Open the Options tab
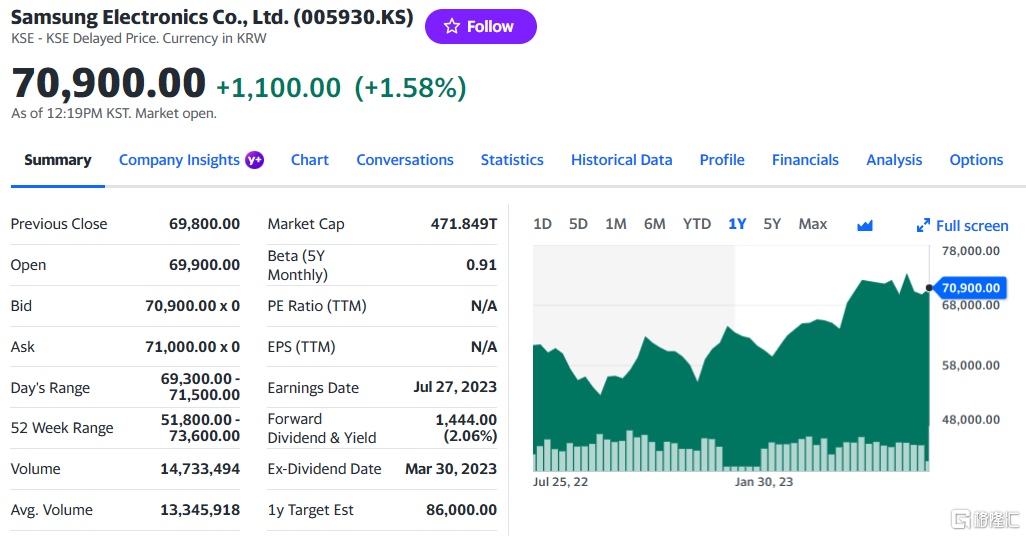The width and height of the screenshot is (1026, 536). pos(976,160)
